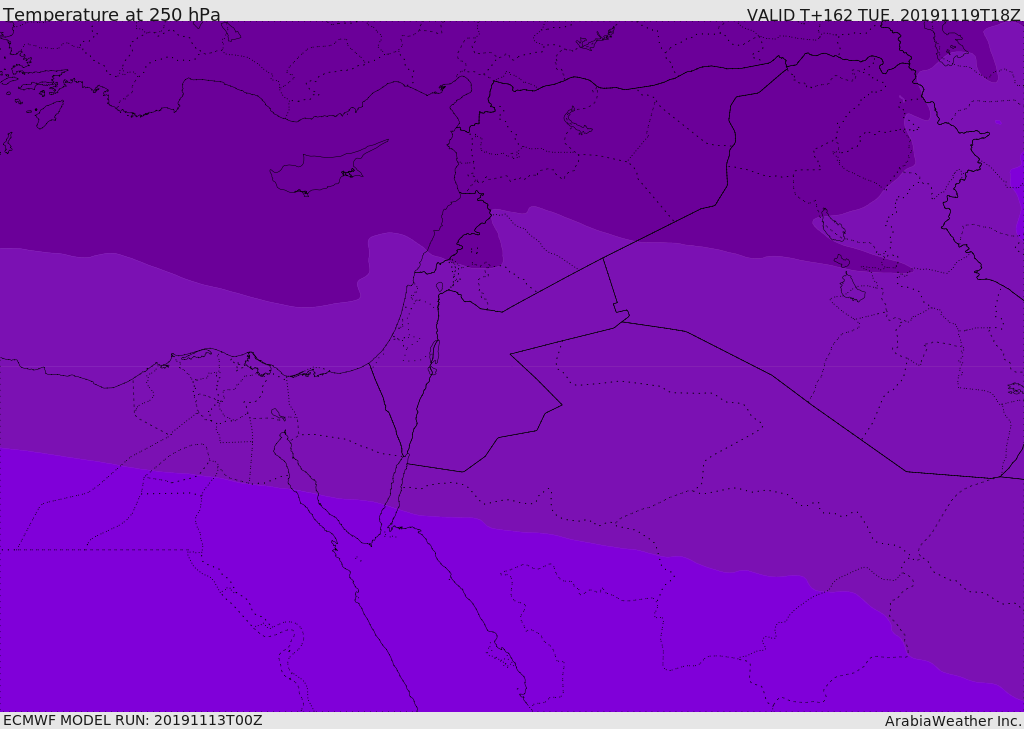1024x729 pixels.
Task: Click the 'Temperature at 250 hPa' title text
Action: click(112, 14)
